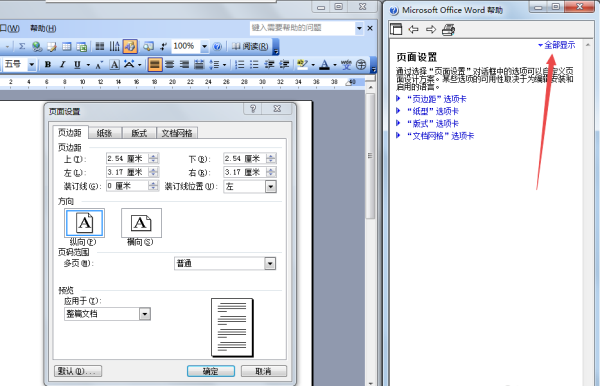Click the 取消 button
The width and height of the screenshot is (600, 386).
point(264,371)
